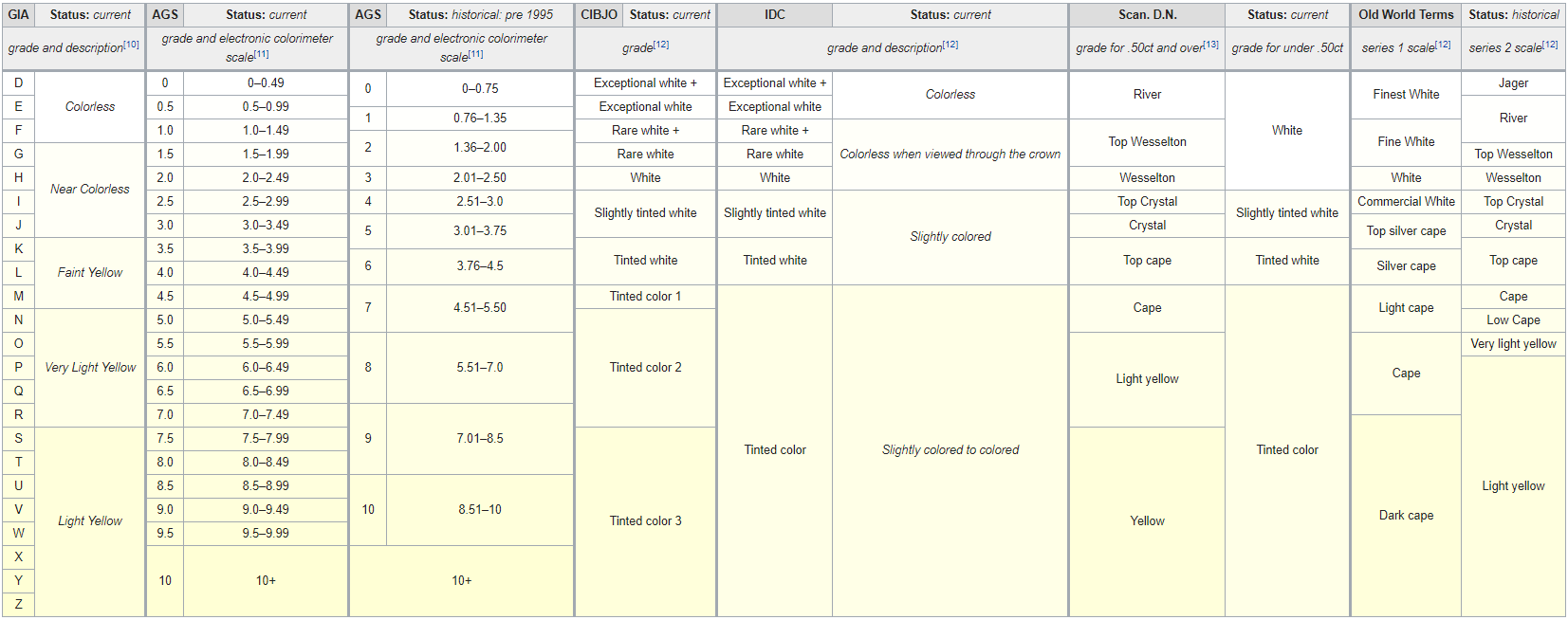Click the Scan. D.N. header cell
Screen dimensions: 1568x620
point(1147,15)
